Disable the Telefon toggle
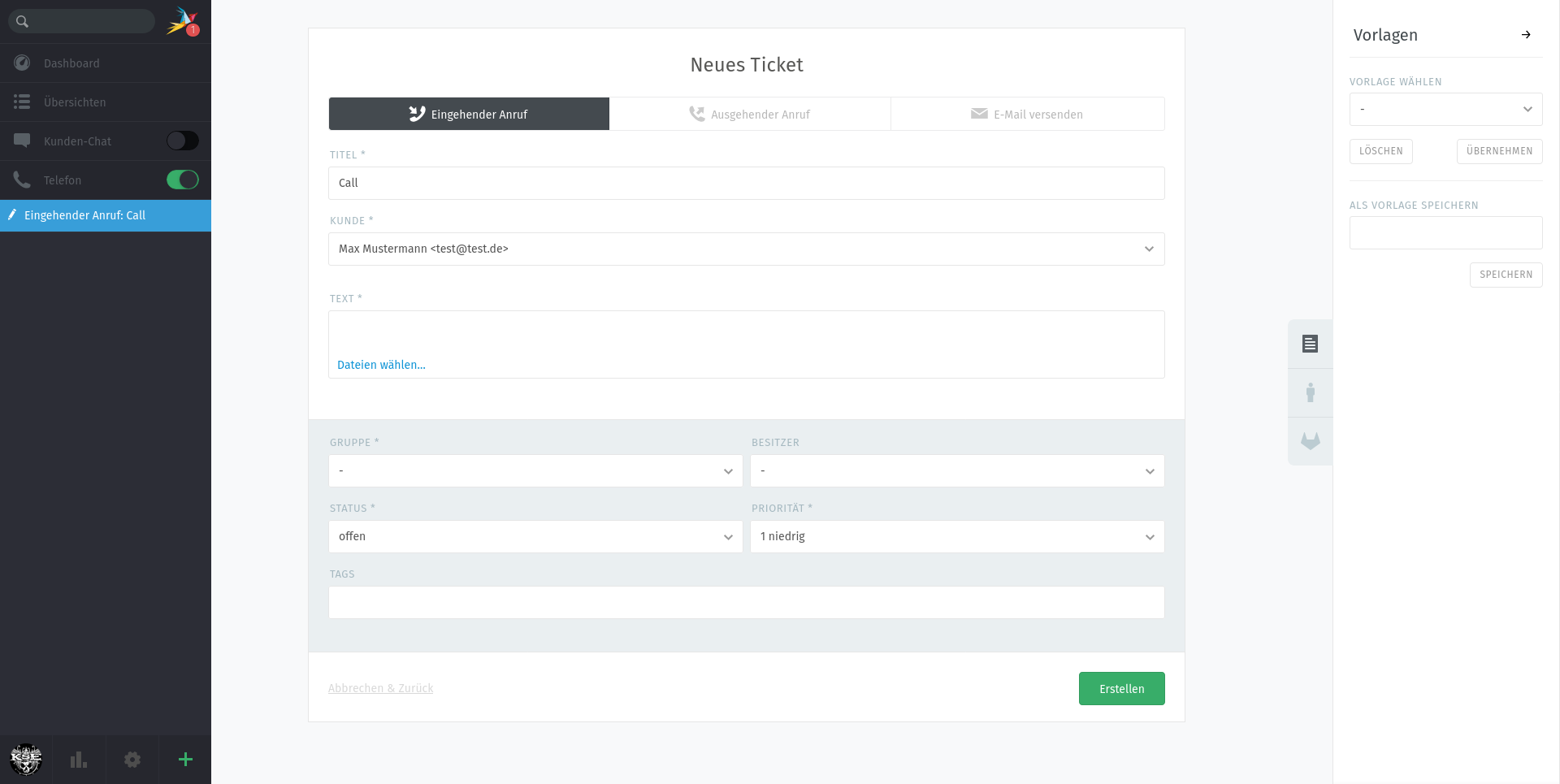1560x784 pixels. click(183, 180)
